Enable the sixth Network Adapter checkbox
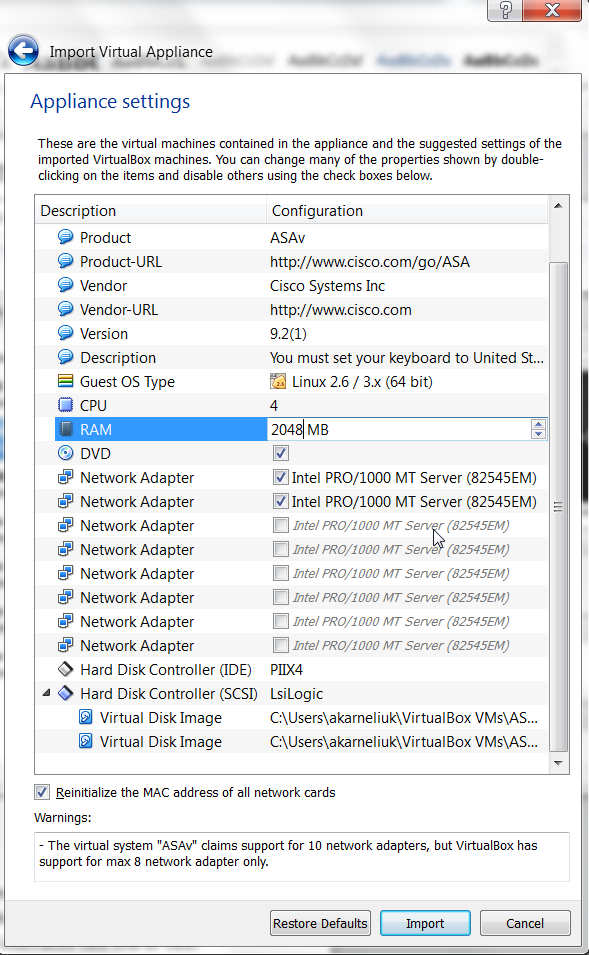This screenshot has width=589, height=955. [281, 597]
